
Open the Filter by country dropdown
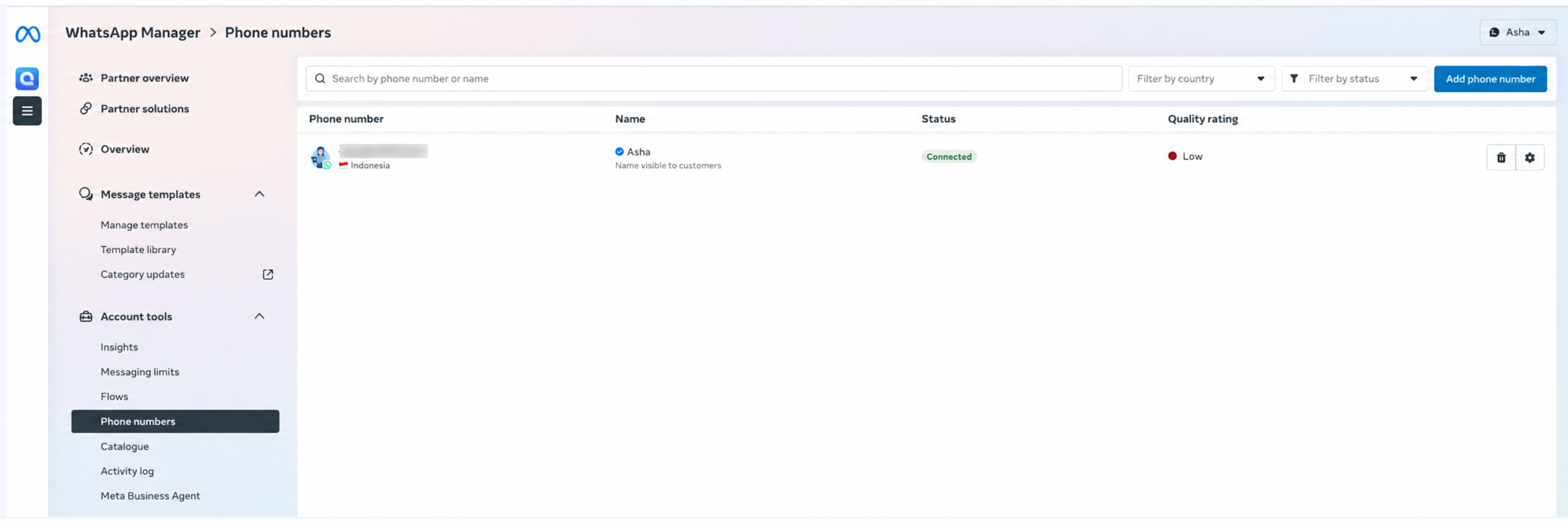click(1201, 79)
